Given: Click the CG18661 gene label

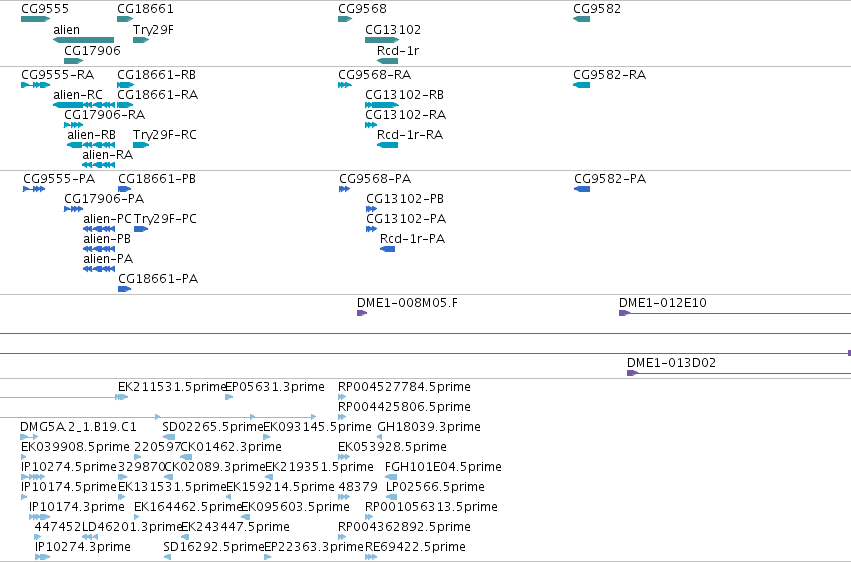Looking at the screenshot, I should pos(145,9).
